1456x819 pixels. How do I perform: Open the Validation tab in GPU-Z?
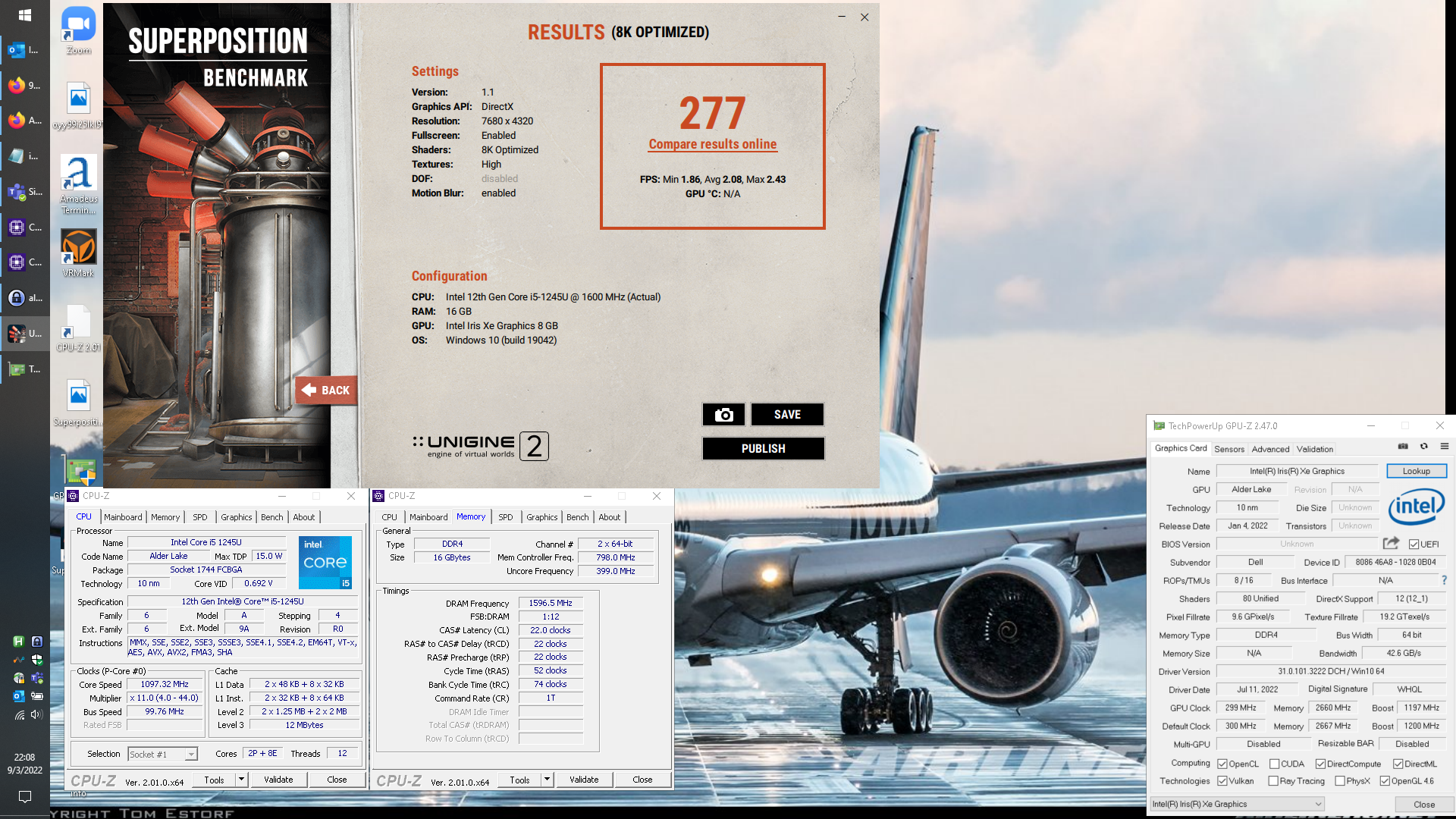pos(1314,449)
